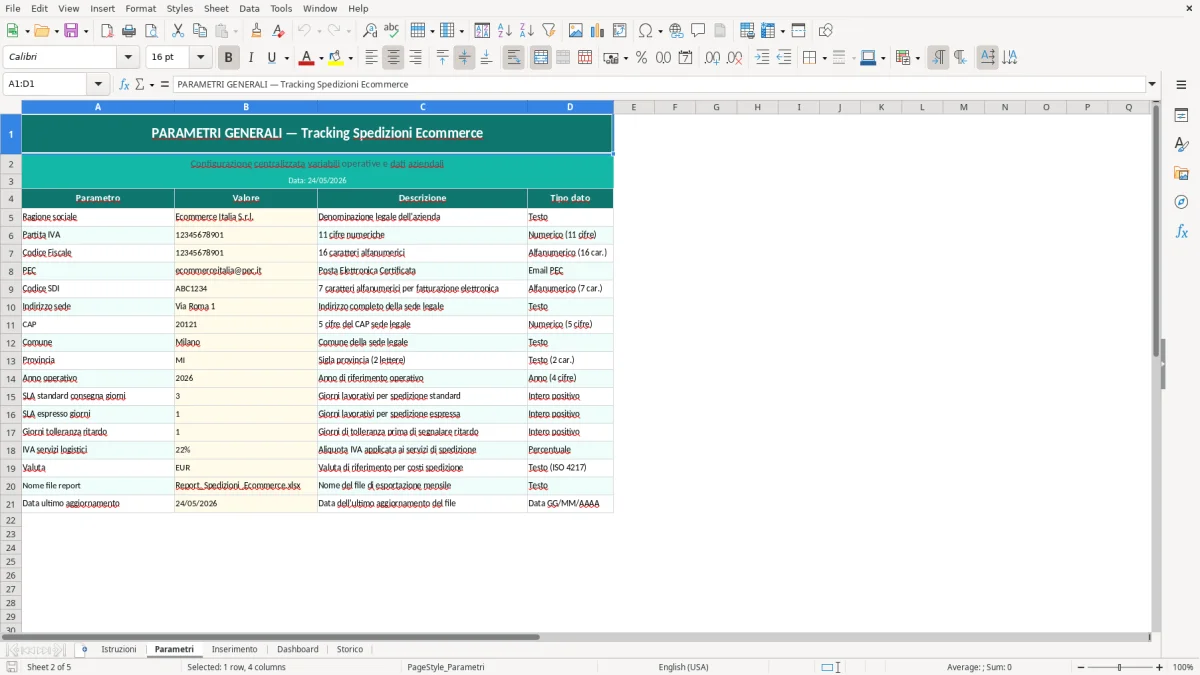Click the formula input line

click(659, 84)
